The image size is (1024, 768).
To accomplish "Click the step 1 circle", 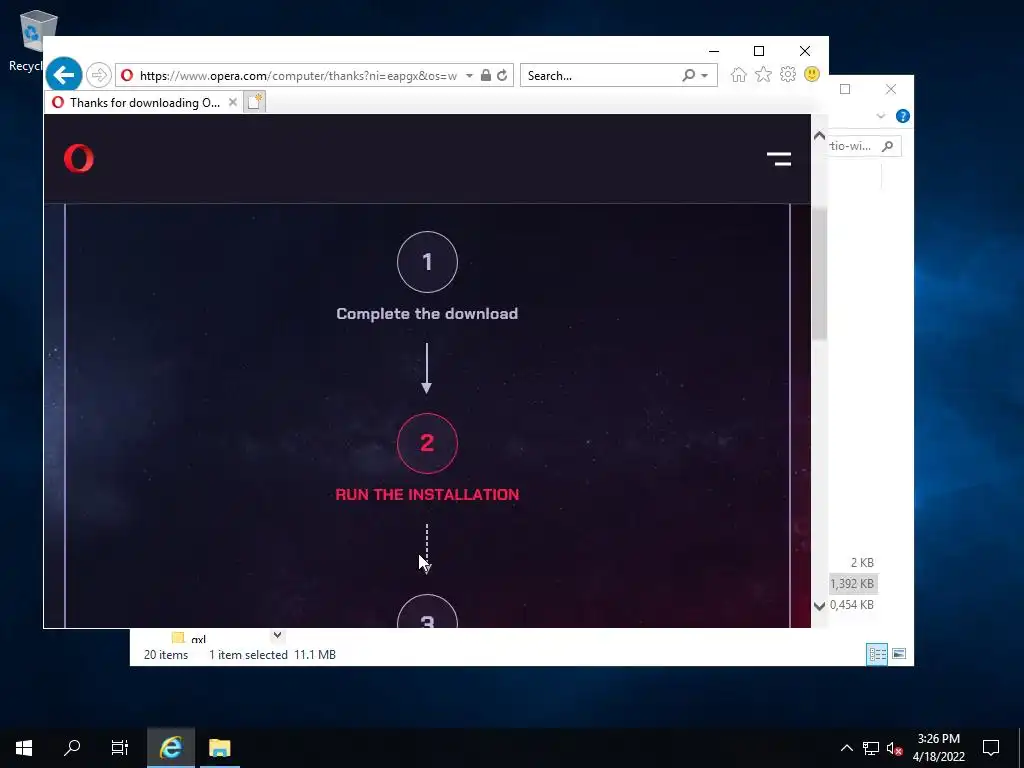I will (427, 262).
